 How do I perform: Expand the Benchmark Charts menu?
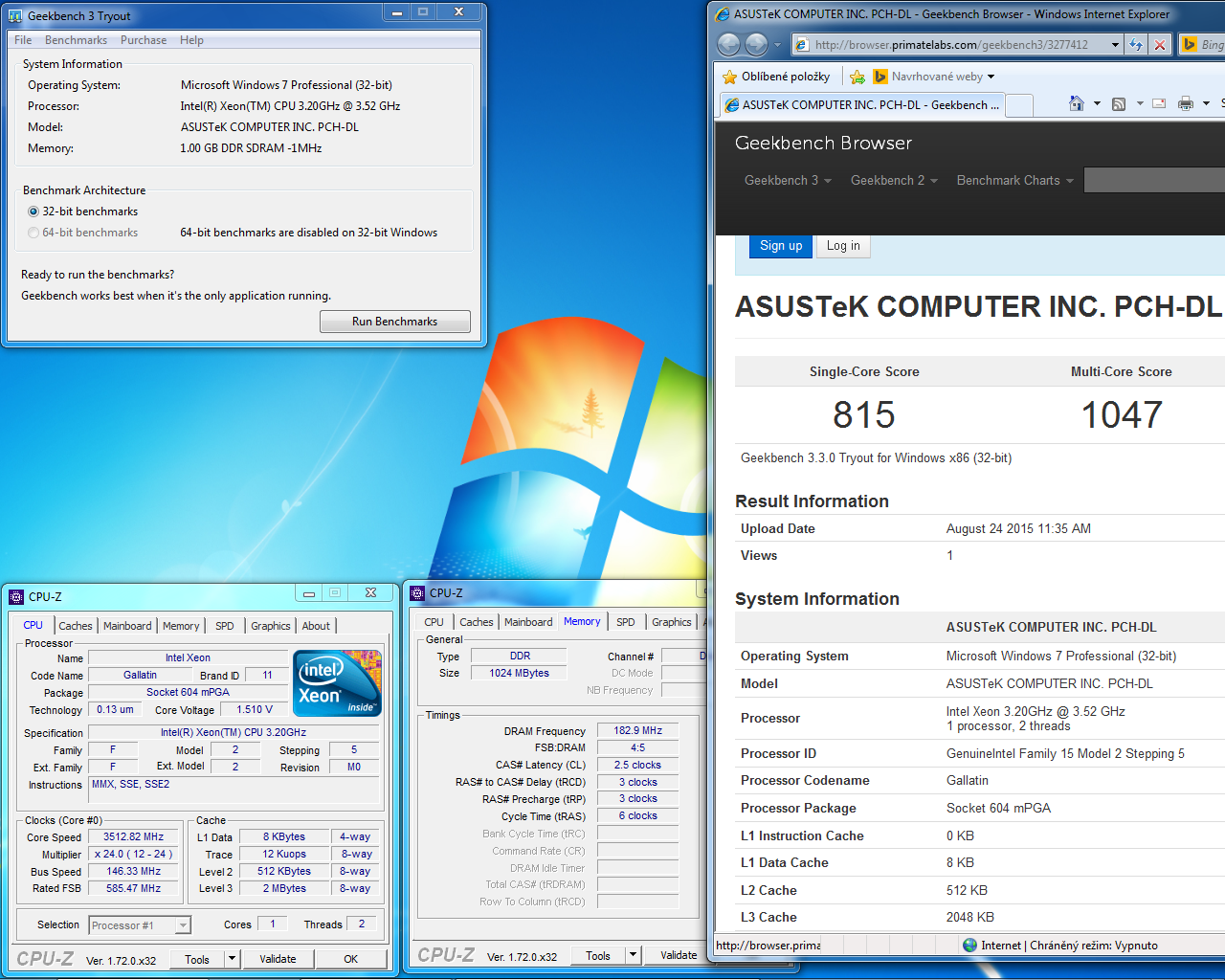pos(1014,180)
